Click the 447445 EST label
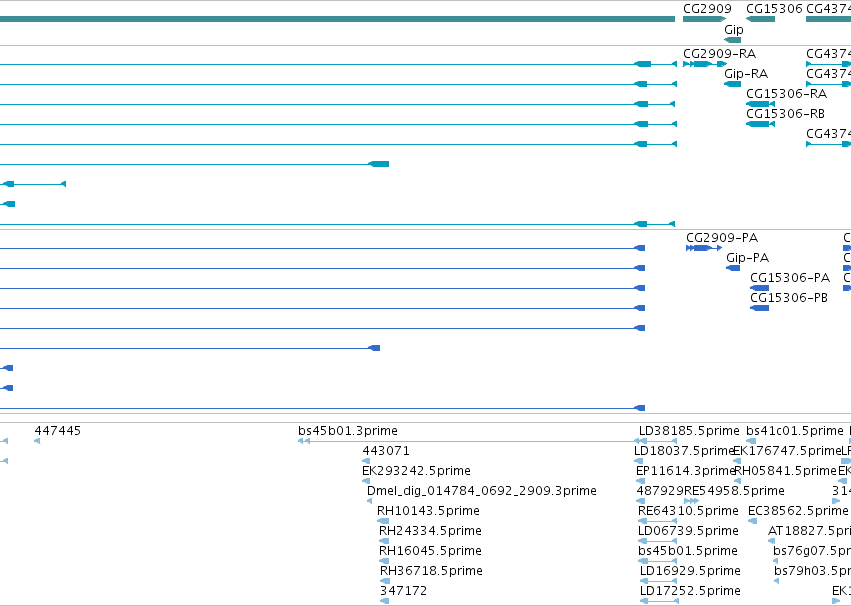The width and height of the screenshot is (851, 606). (58, 431)
